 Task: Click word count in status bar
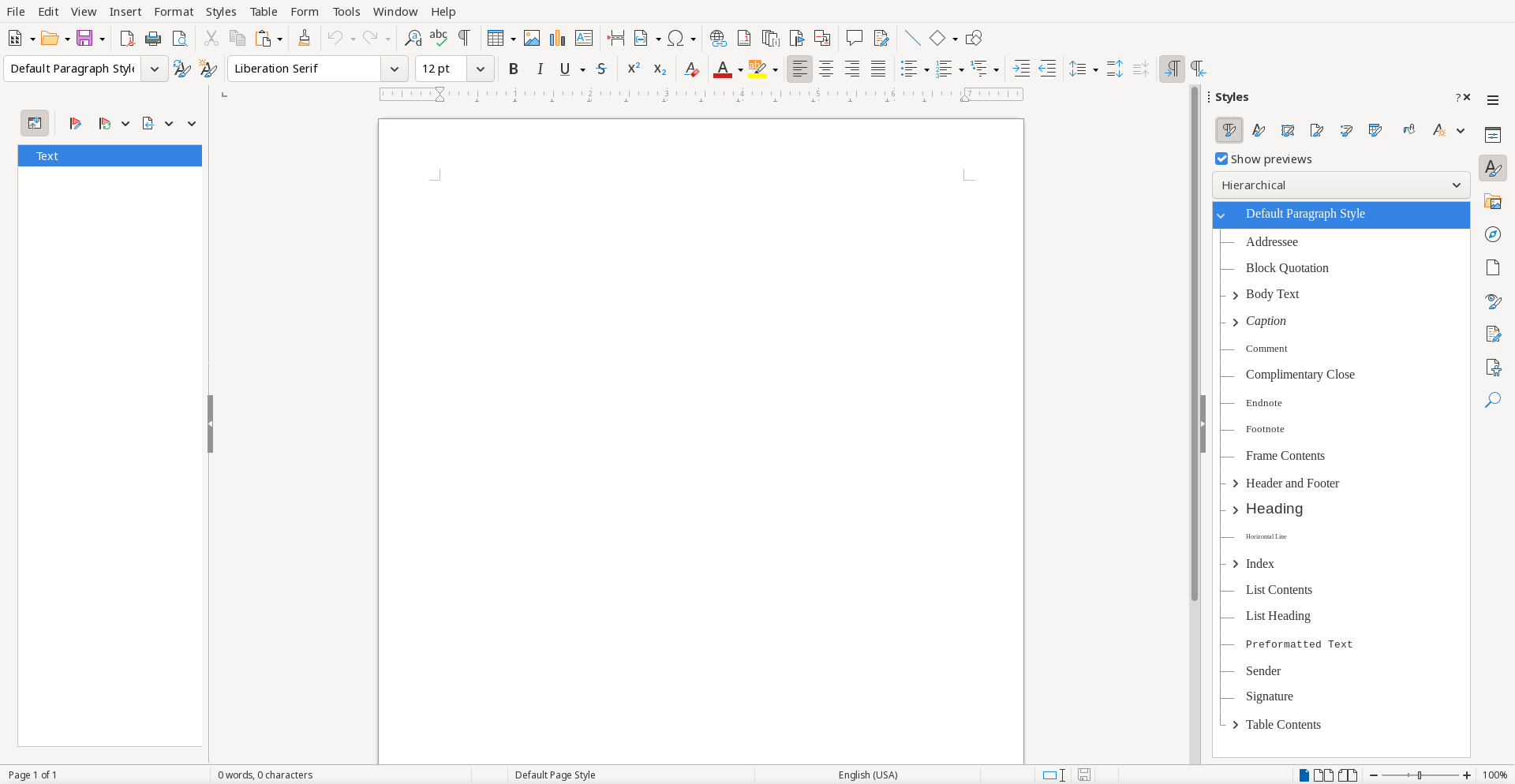265,775
